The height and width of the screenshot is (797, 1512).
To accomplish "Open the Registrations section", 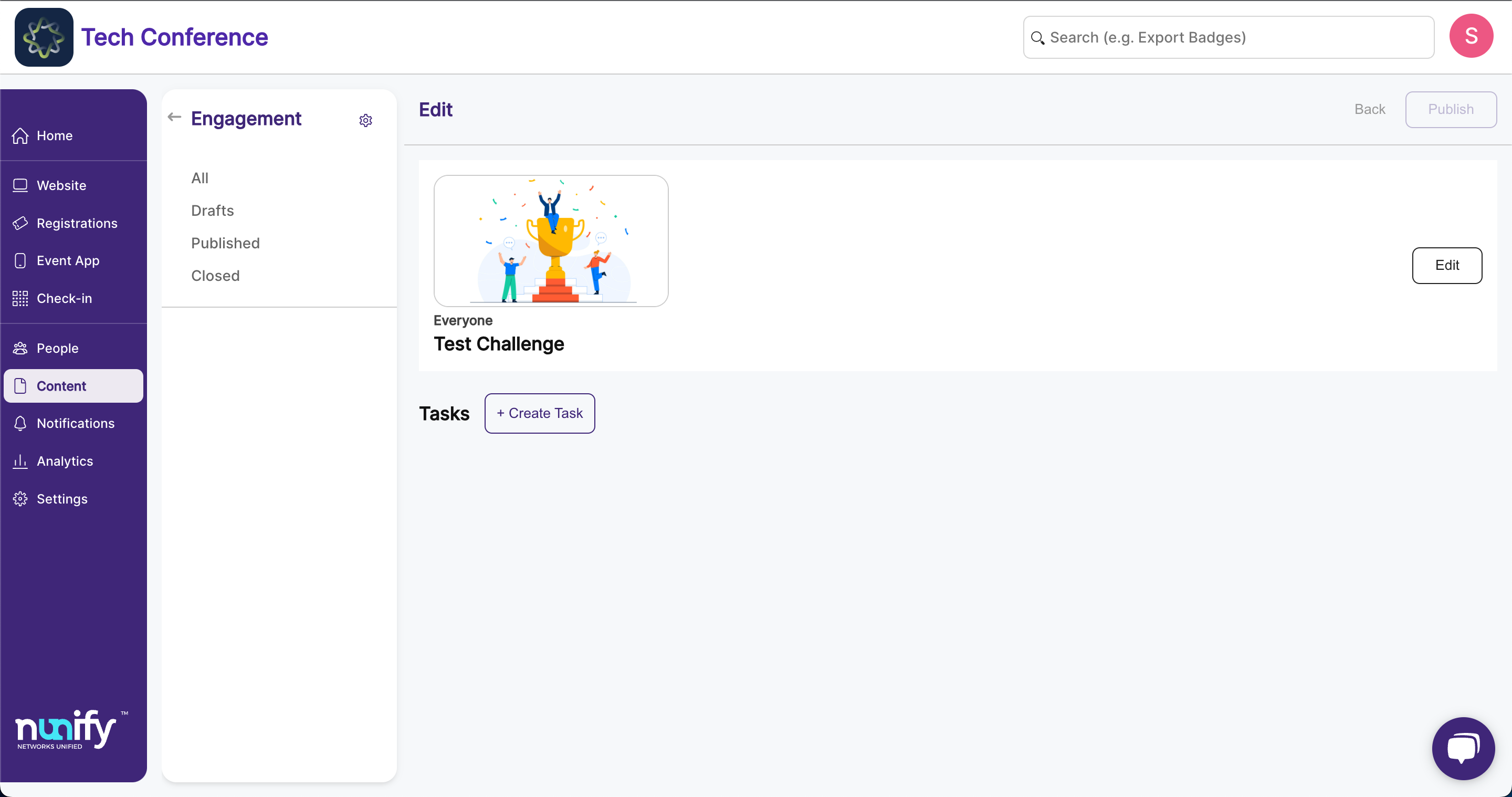I will point(77,223).
